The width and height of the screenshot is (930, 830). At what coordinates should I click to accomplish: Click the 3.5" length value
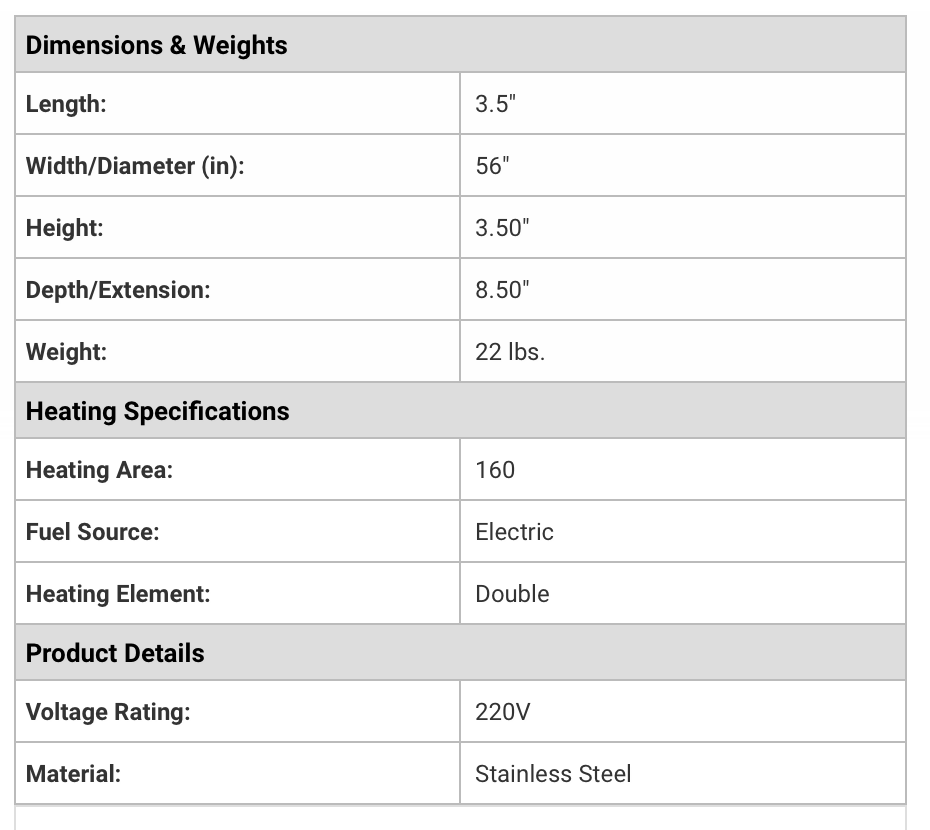click(495, 104)
